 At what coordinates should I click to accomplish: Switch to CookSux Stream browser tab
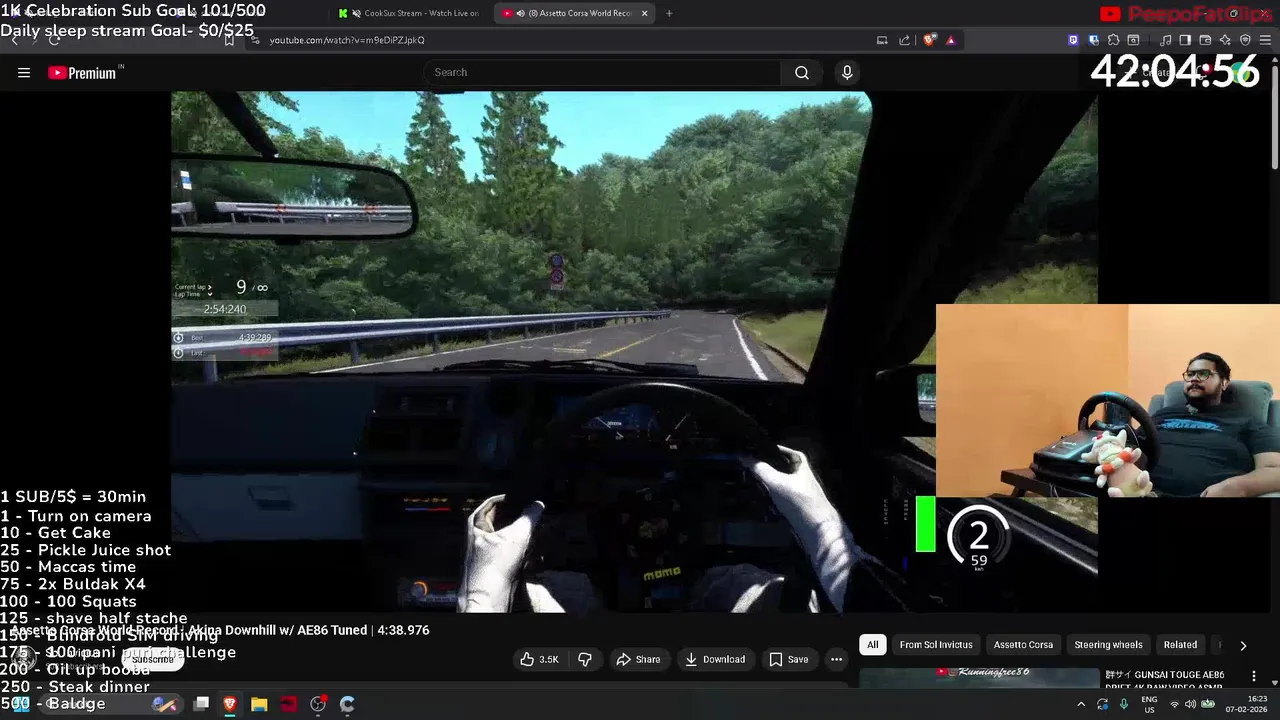coord(411,13)
